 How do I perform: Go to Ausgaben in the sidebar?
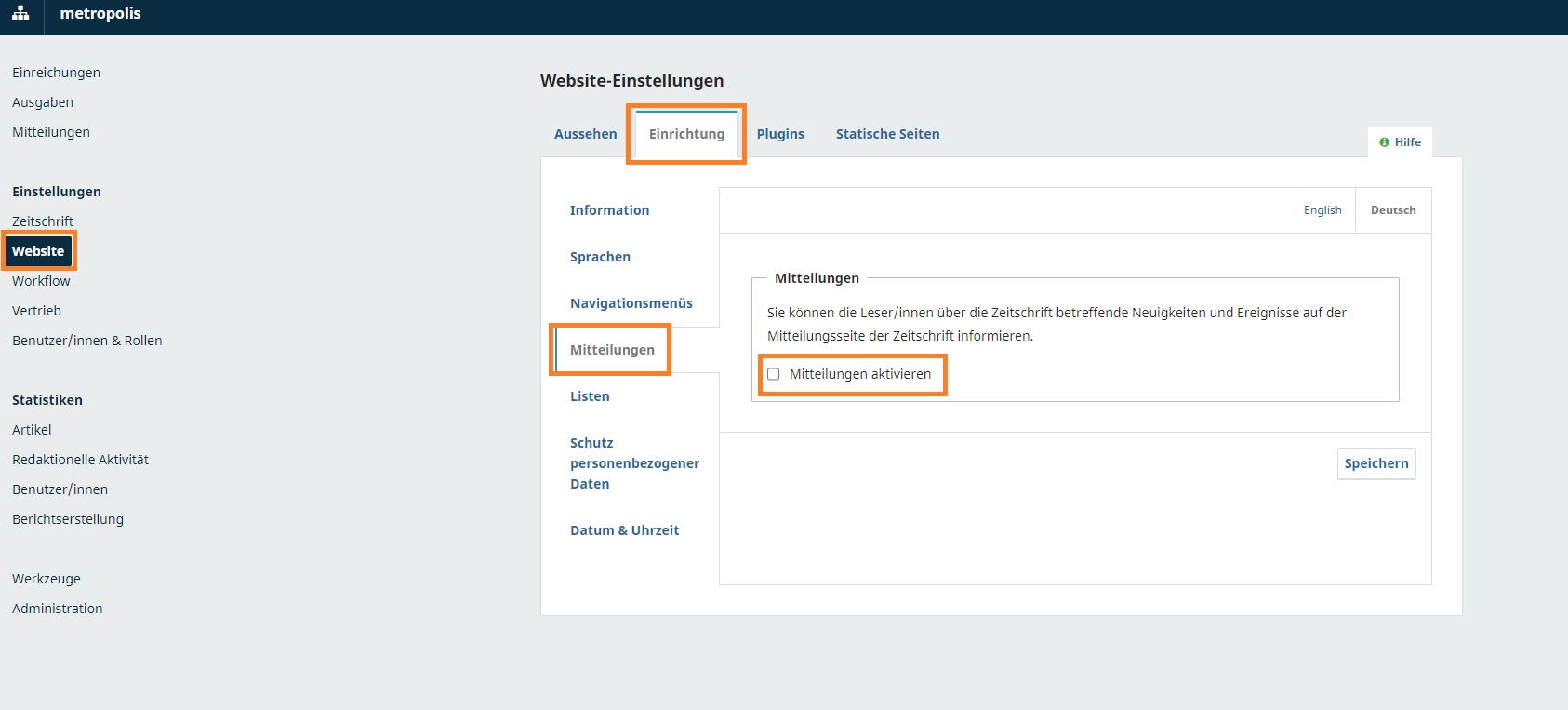(x=43, y=102)
